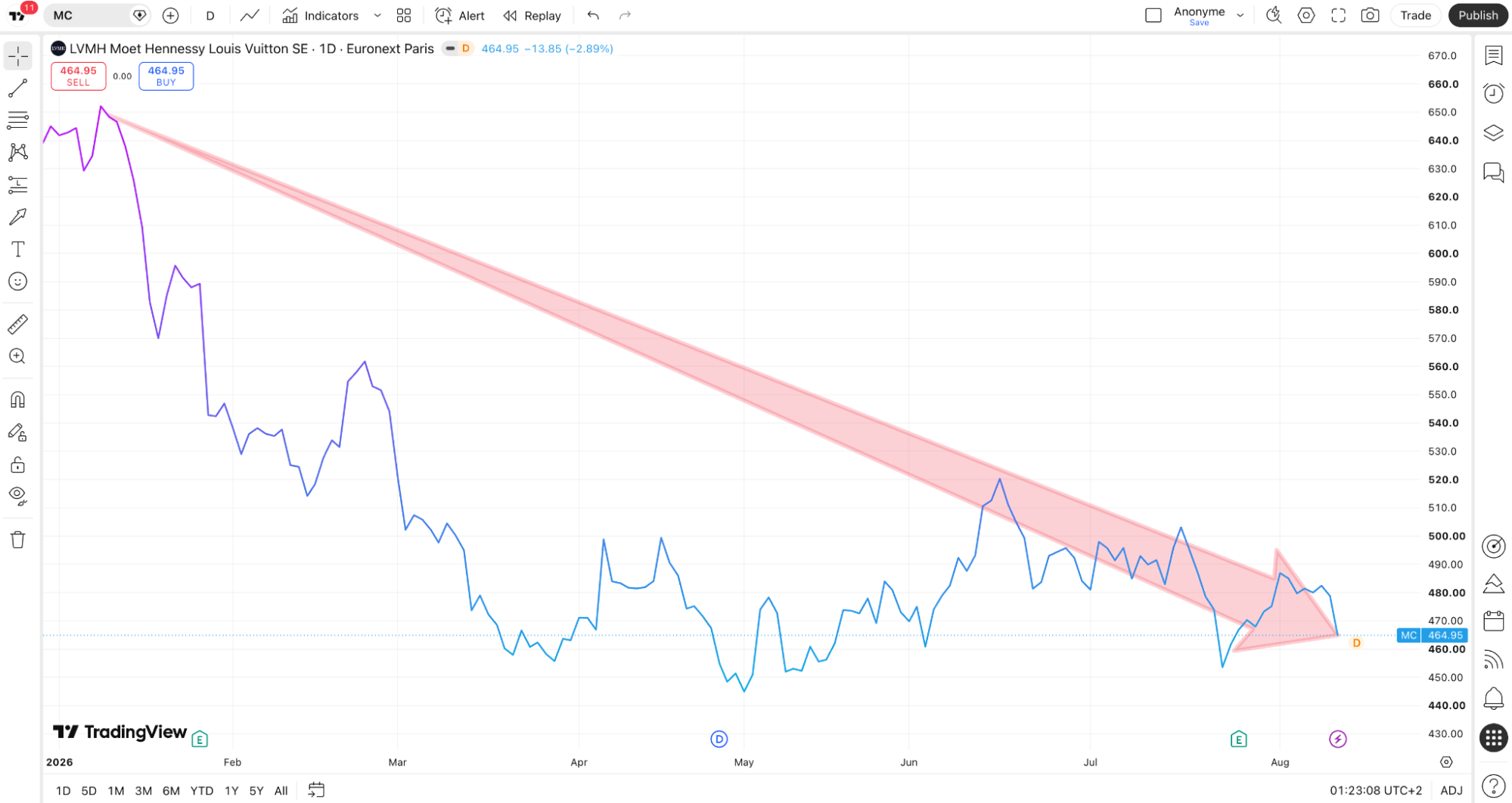Open the emoji and icons tool
The height and width of the screenshot is (803, 1512).
click(18, 282)
